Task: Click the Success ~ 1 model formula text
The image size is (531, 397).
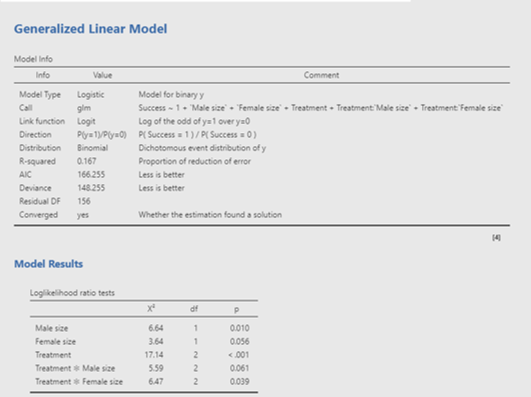Action: (x=320, y=108)
